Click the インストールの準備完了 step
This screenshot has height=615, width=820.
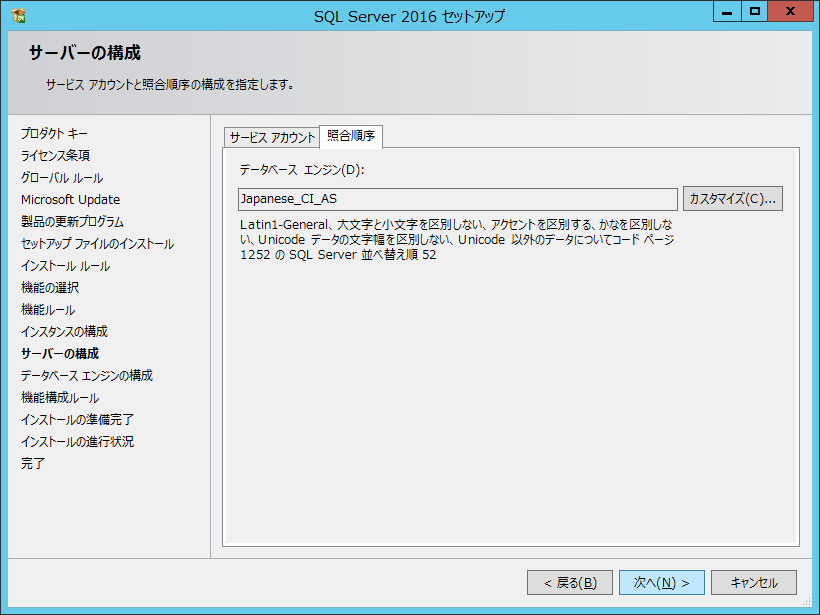(77, 419)
